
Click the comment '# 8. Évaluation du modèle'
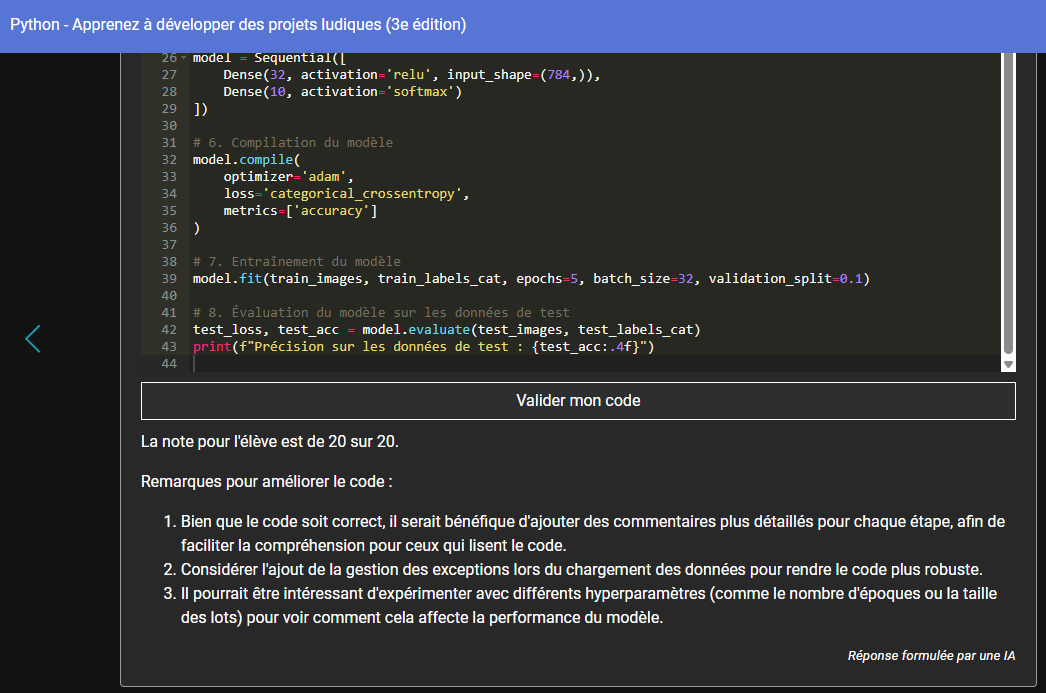pos(381,312)
